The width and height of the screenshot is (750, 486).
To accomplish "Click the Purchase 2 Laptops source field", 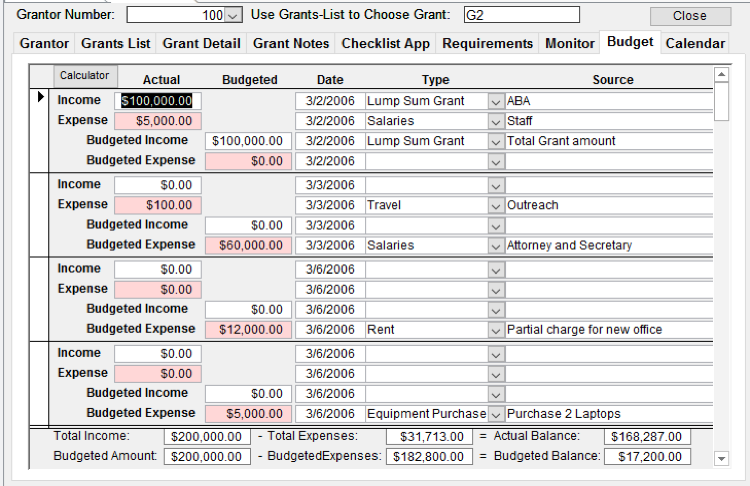I will [x=609, y=414].
